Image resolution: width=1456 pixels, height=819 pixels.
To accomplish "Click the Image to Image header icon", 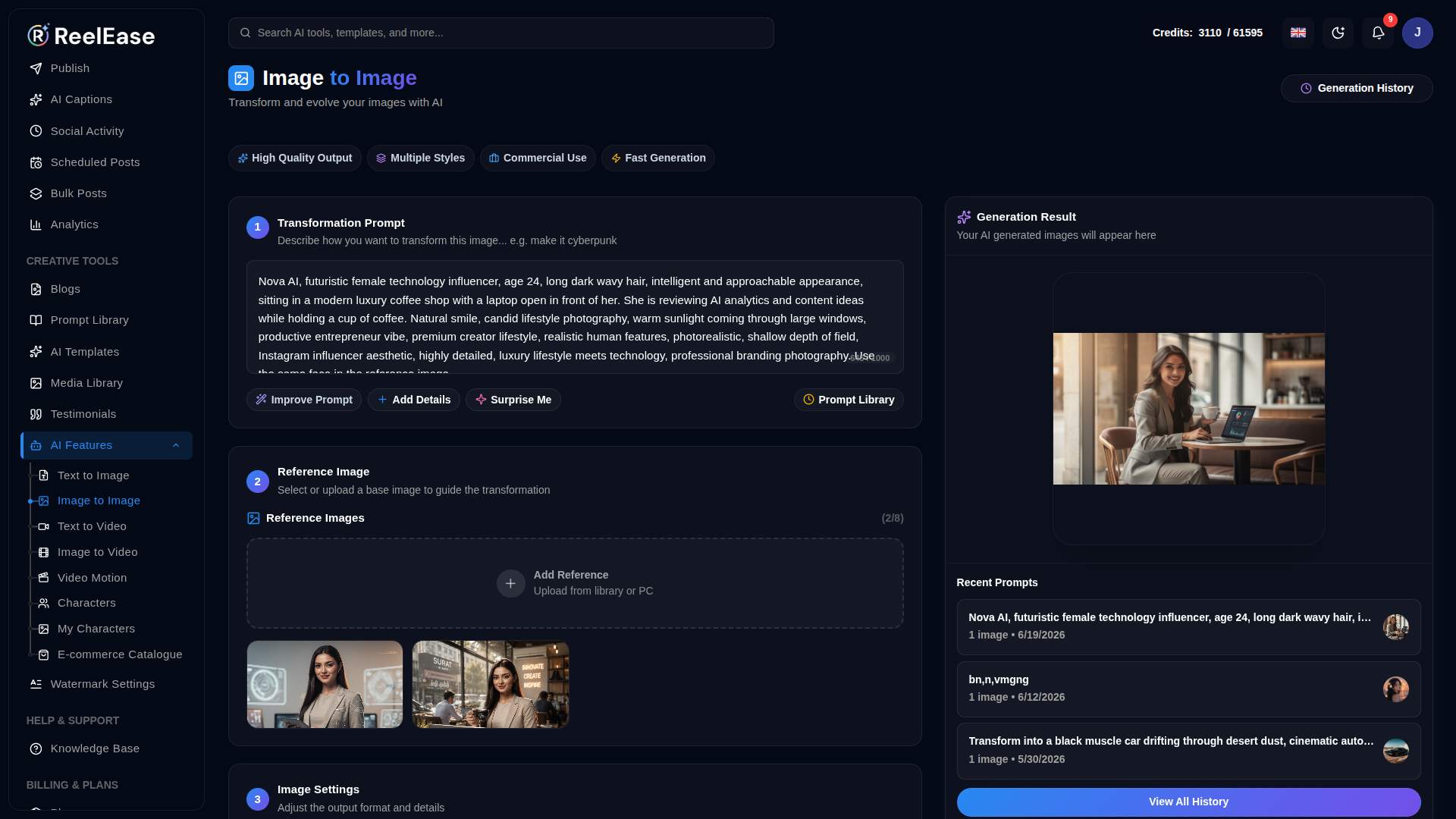I will point(241,78).
